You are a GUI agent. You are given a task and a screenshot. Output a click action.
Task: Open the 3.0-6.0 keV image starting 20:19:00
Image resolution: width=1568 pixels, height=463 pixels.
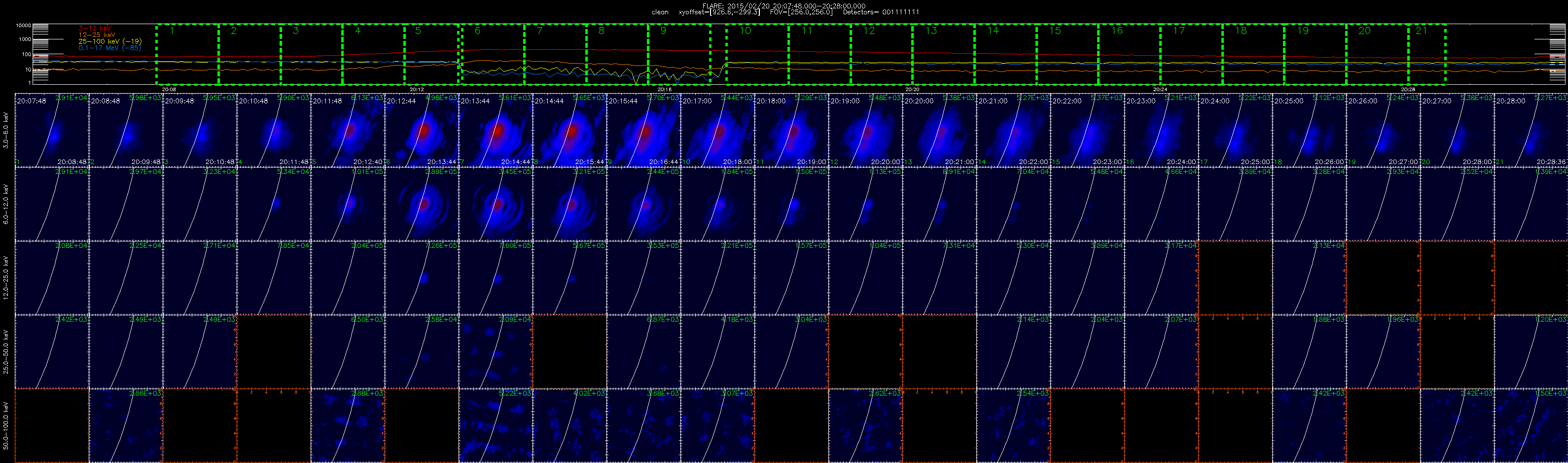click(865, 130)
